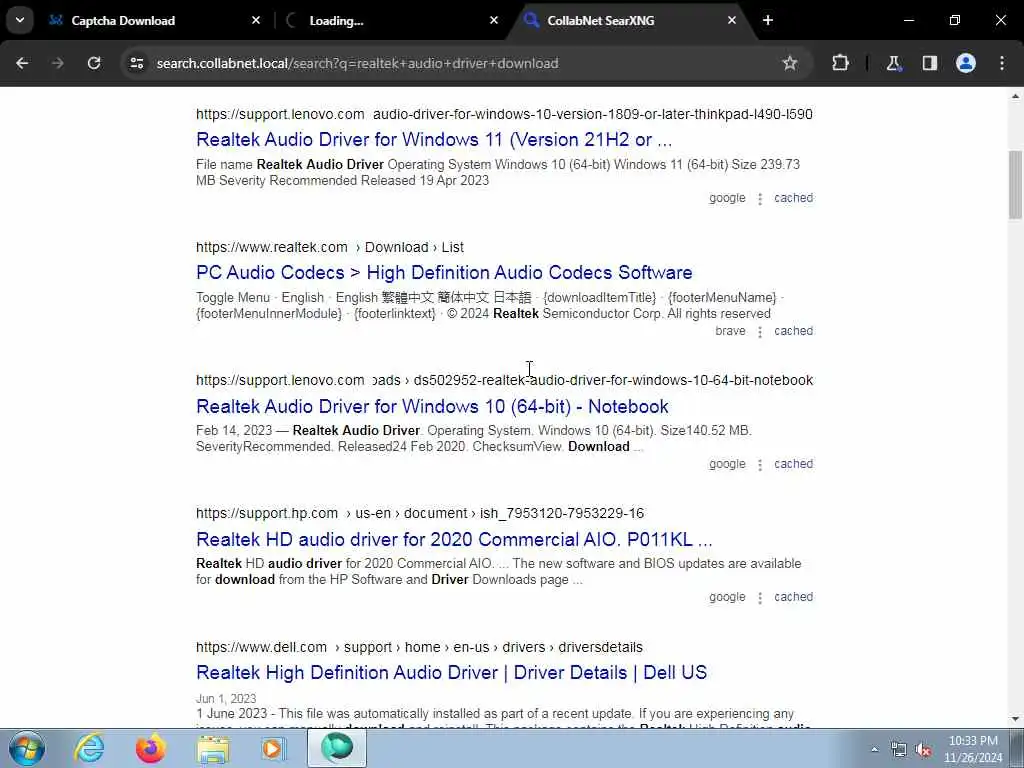Open the Windows Start menu
This screenshot has height=768, width=1024.
coord(27,748)
